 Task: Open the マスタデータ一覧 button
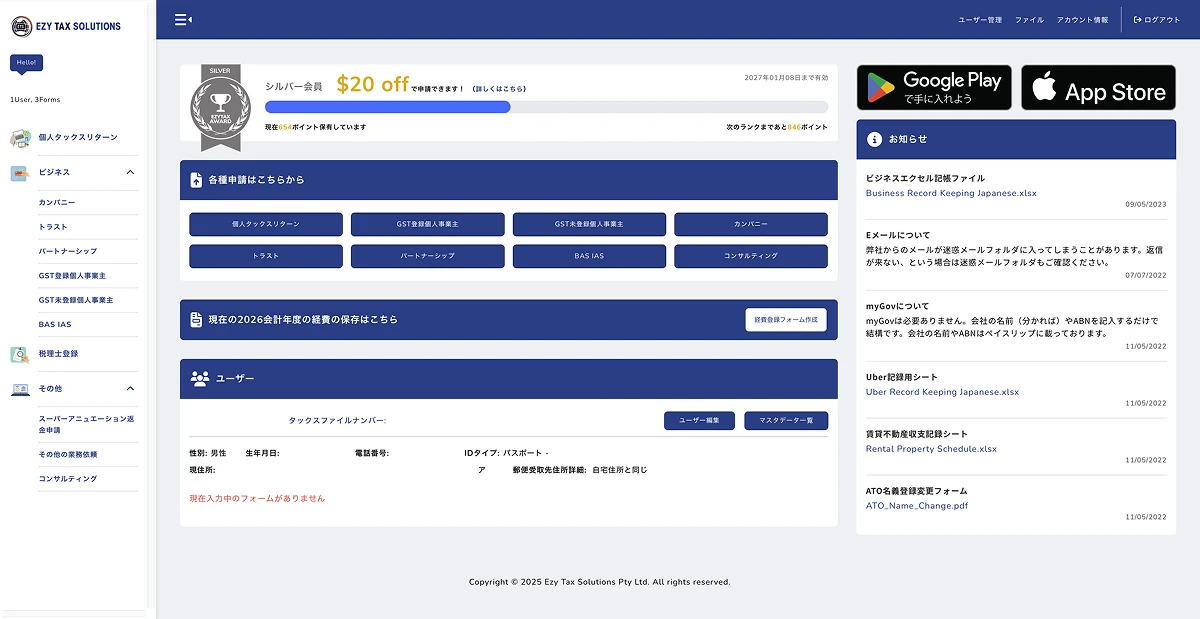click(786, 421)
